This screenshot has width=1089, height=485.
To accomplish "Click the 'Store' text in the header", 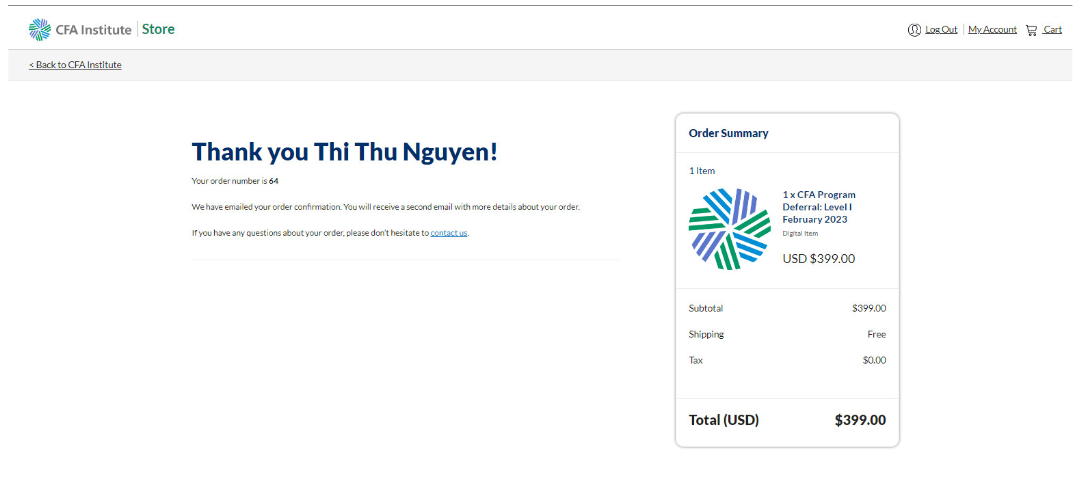I will pyautogui.click(x=158, y=29).
